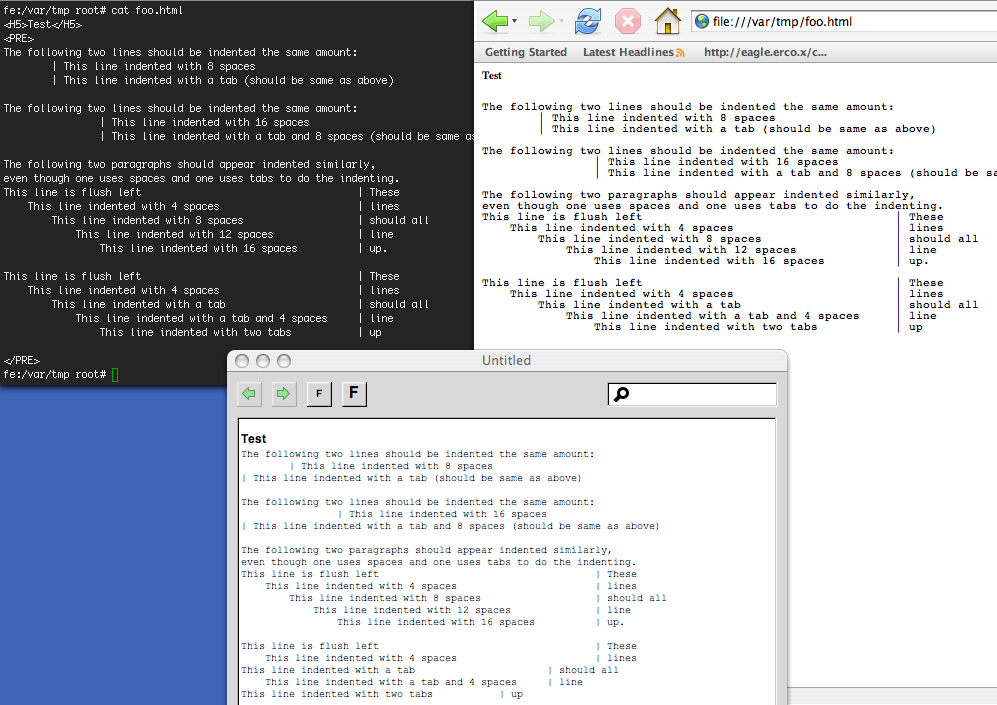Open the forward button history dropdown arrow
Image resolution: width=997 pixels, height=705 pixels.
[561, 21]
